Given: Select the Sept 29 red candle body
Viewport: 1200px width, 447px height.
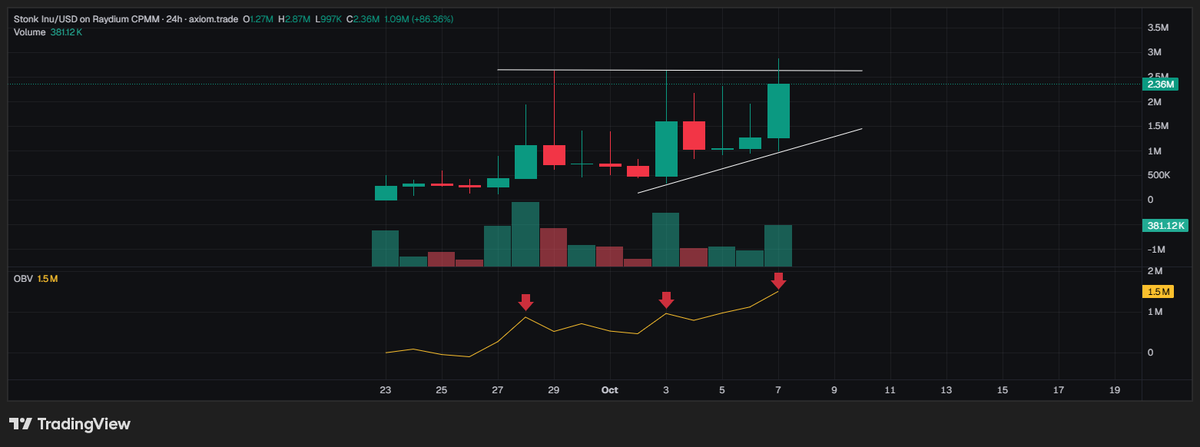Looking at the screenshot, I should click(554, 155).
